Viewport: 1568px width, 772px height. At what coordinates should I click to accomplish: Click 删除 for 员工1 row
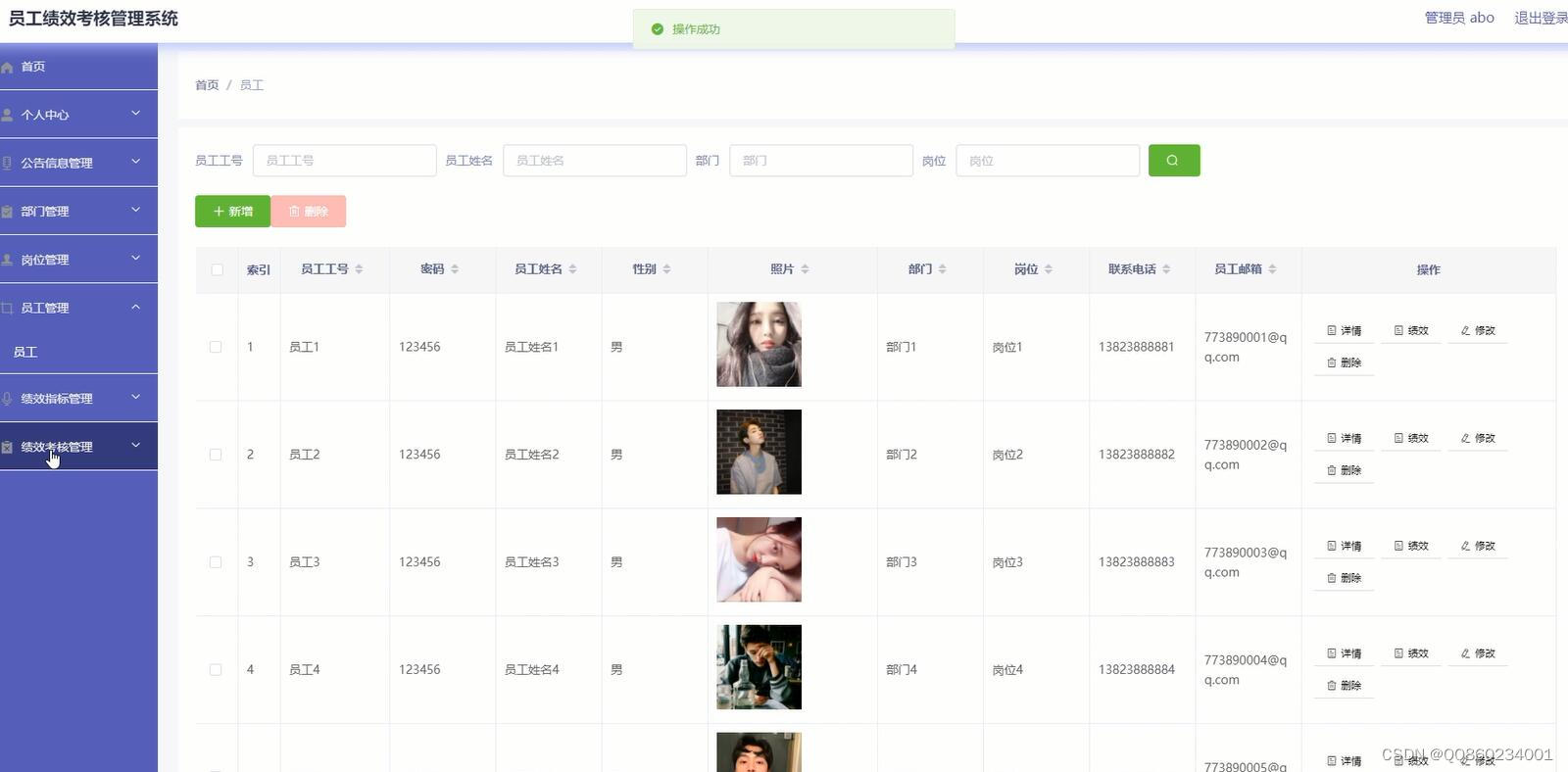click(1344, 362)
